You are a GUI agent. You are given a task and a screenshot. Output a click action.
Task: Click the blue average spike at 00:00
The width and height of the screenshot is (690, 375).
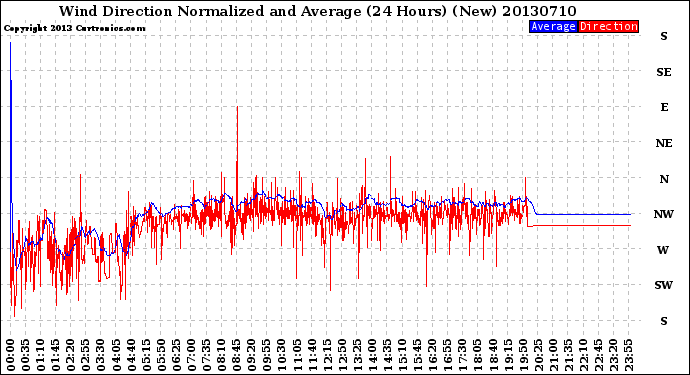[11, 123]
